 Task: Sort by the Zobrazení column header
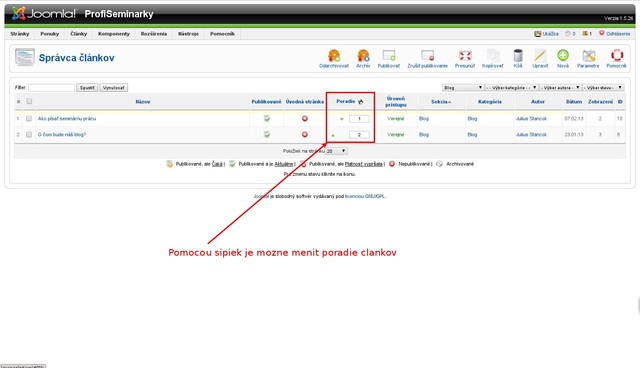click(x=600, y=102)
